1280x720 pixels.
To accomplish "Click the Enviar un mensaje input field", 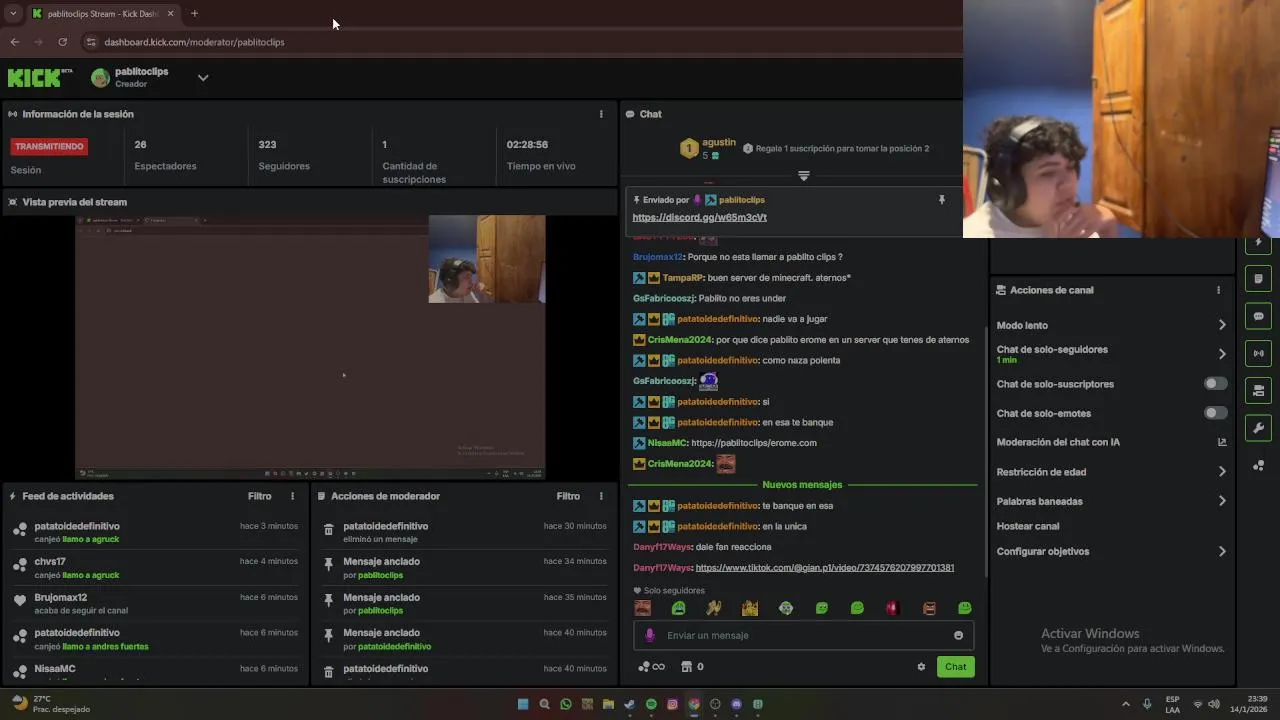I will (803, 635).
